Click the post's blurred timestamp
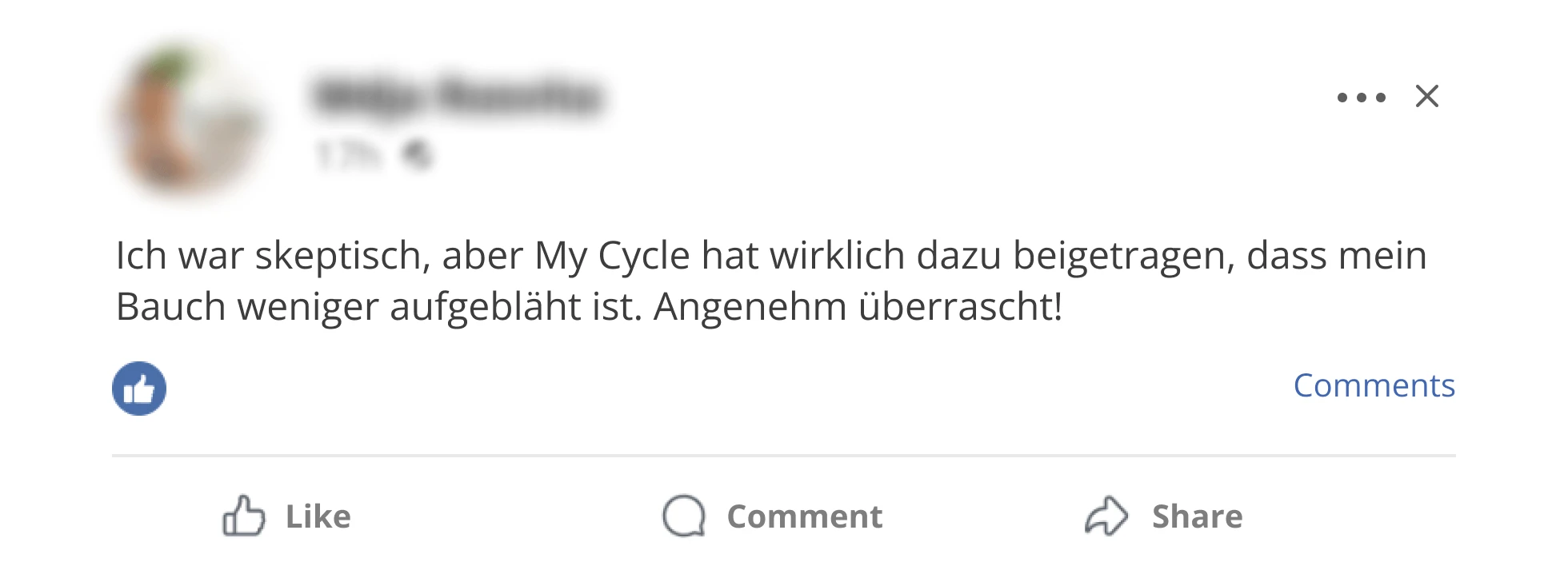The height and width of the screenshot is (582, 1568). pyautogui.click(x=347, y=154)
